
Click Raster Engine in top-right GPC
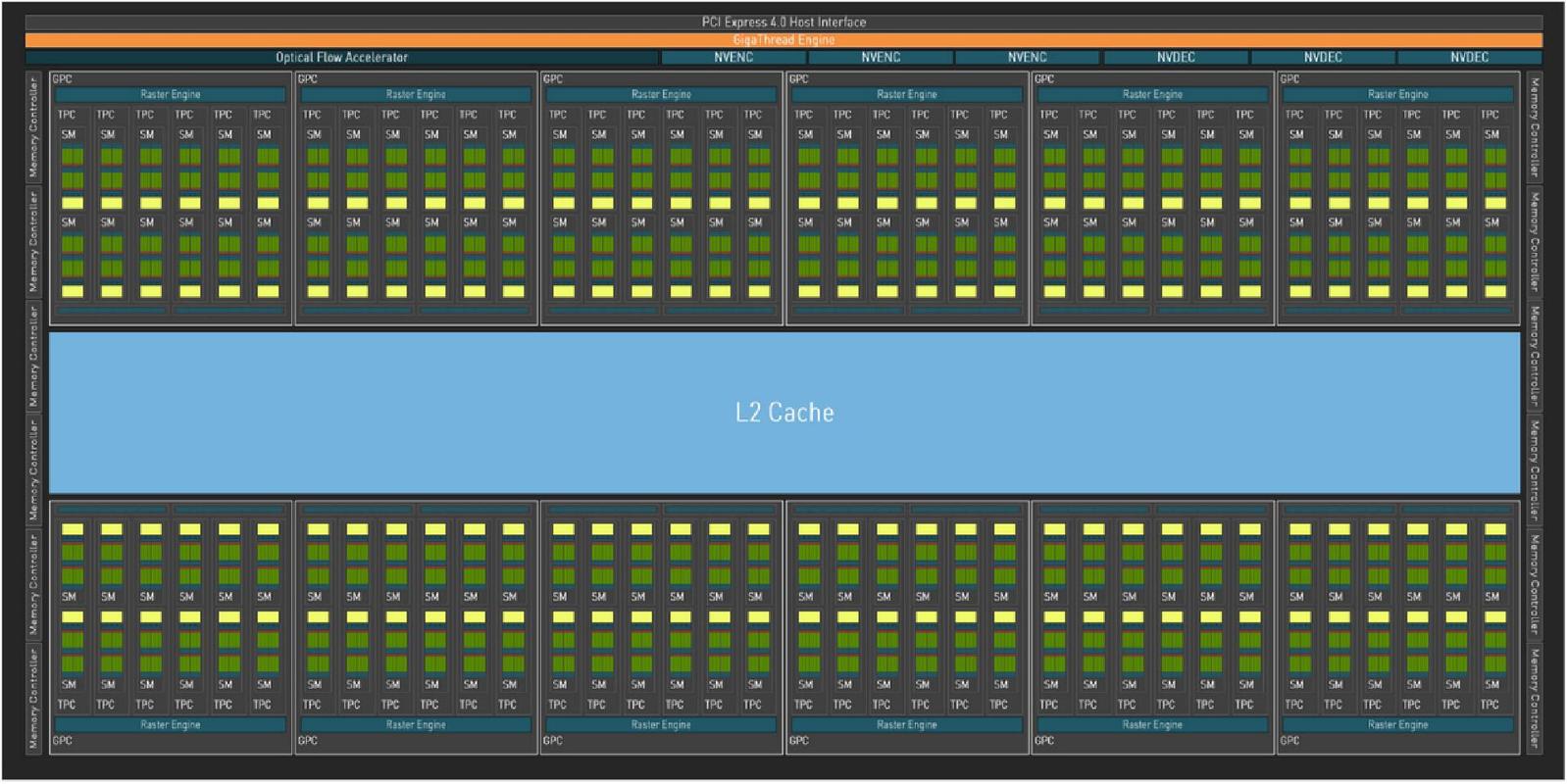tap(1397, 95)
